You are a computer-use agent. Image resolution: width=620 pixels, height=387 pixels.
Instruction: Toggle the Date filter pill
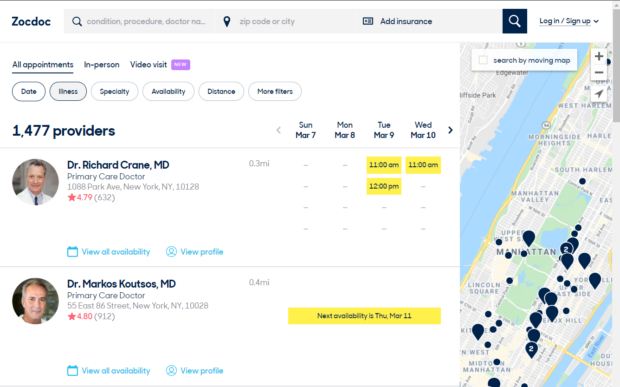coord(28,91)
